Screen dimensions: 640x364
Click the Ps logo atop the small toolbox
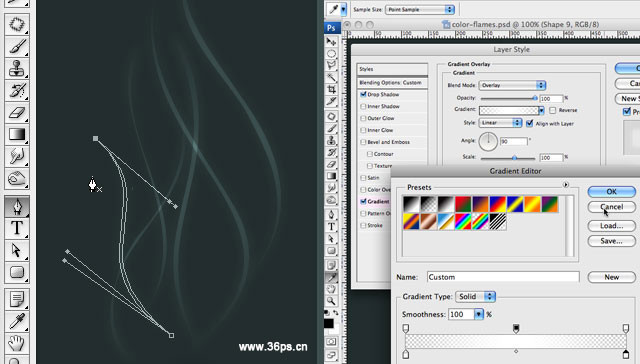pos(331,28)
